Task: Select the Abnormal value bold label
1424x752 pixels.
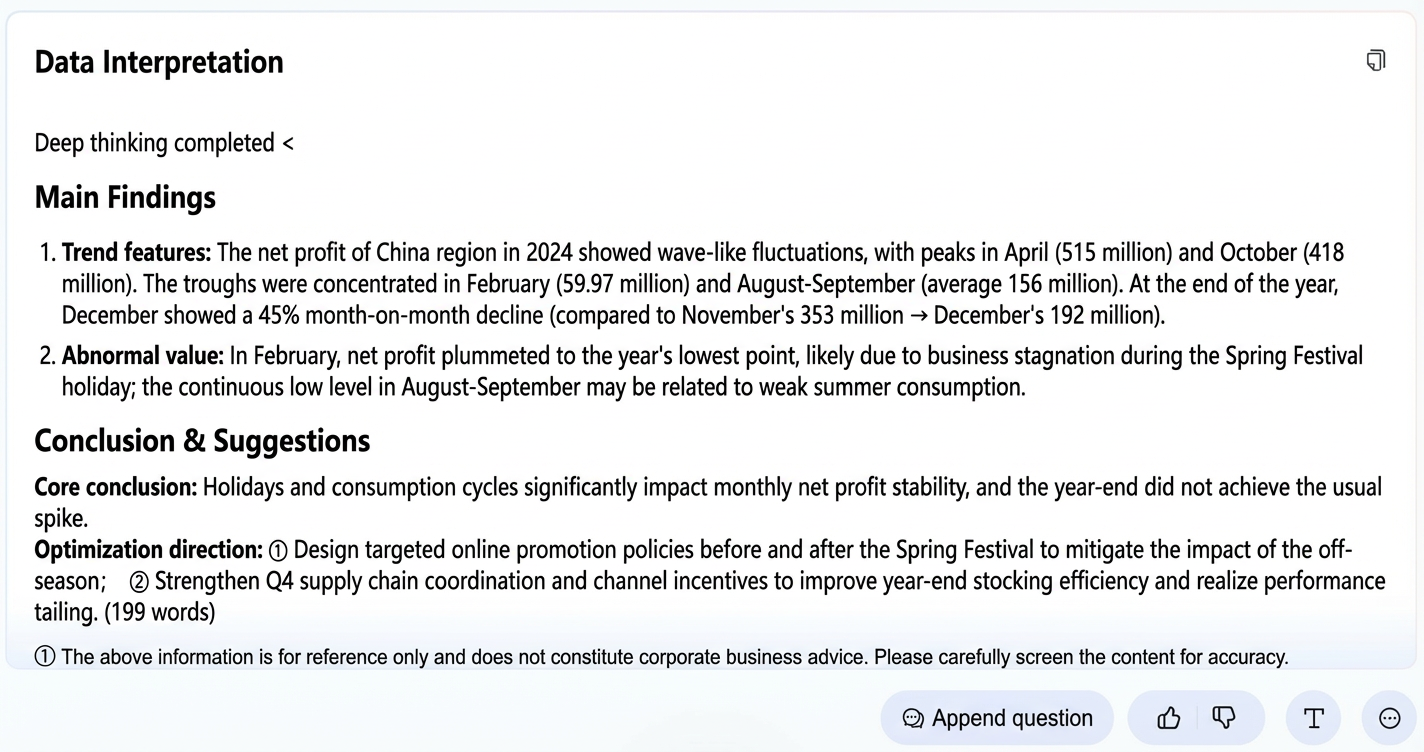Action: (x=143, y=356)
